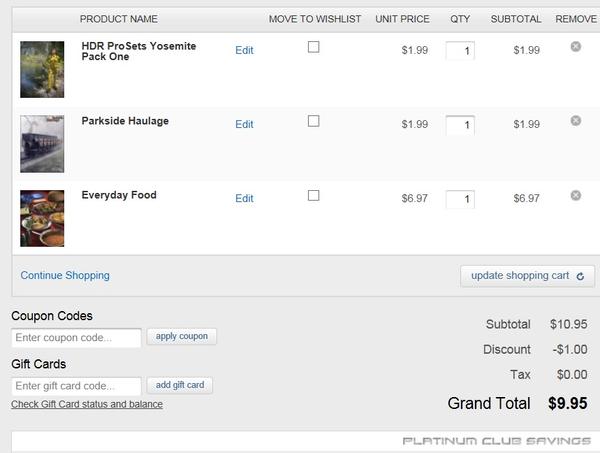This screenshot has height=453, width=600.
Task: Open Check Gift Card status and balance
Action: [87, 404]
